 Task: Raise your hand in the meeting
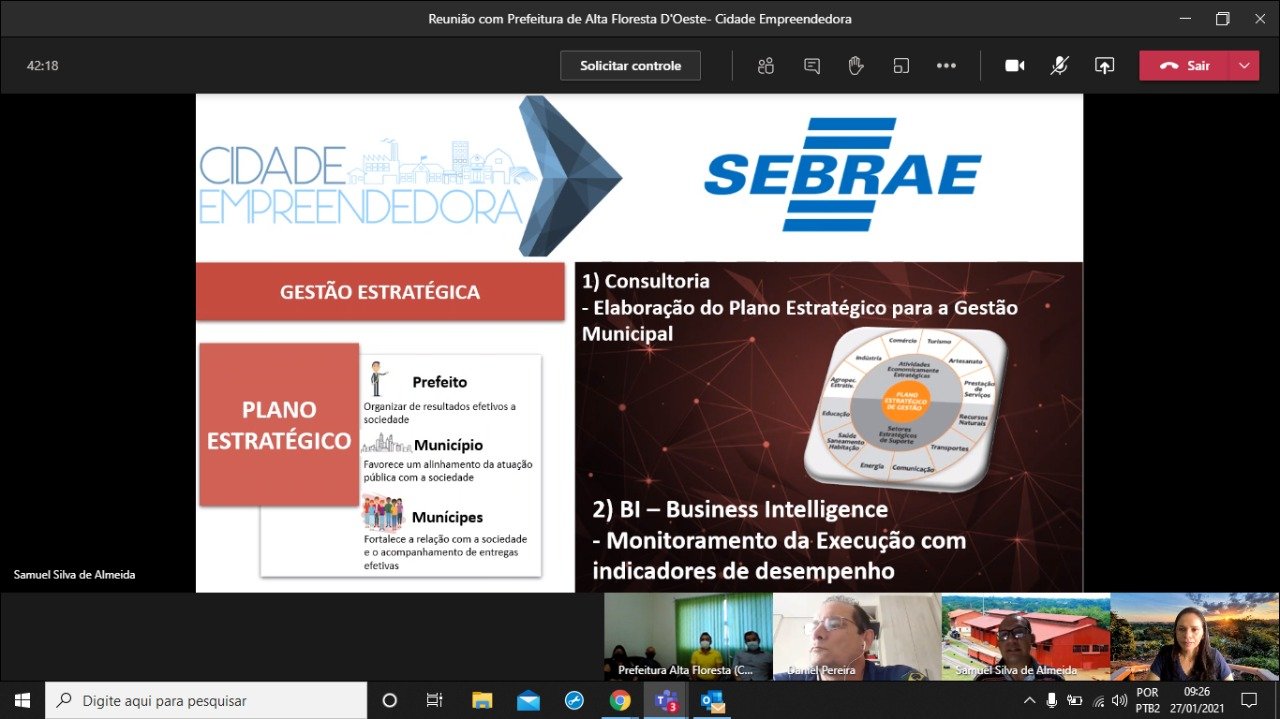[x=856, y=66]
